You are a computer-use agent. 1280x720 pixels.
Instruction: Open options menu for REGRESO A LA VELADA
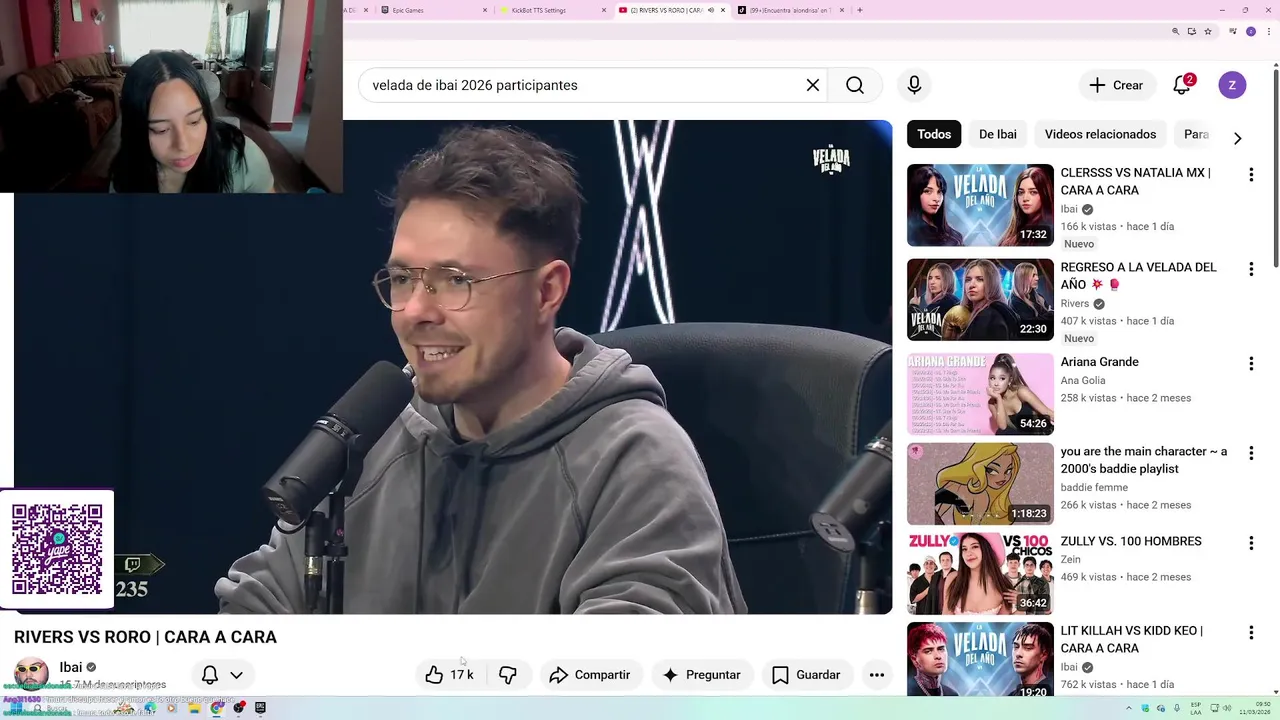coord(1251,269)
